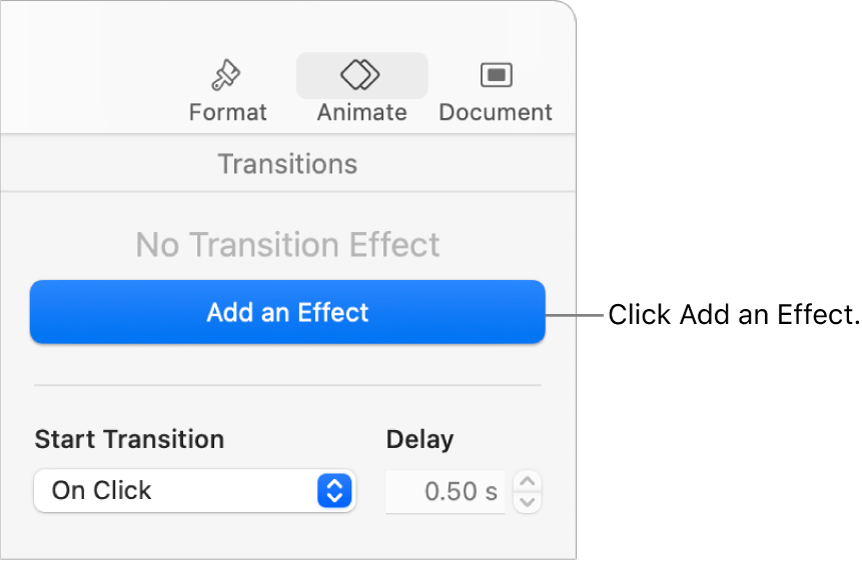Image resolution: width=862 pixels, height=562 pixels.
Task: Switch to the Document tab label
Action: click(495, 112)
